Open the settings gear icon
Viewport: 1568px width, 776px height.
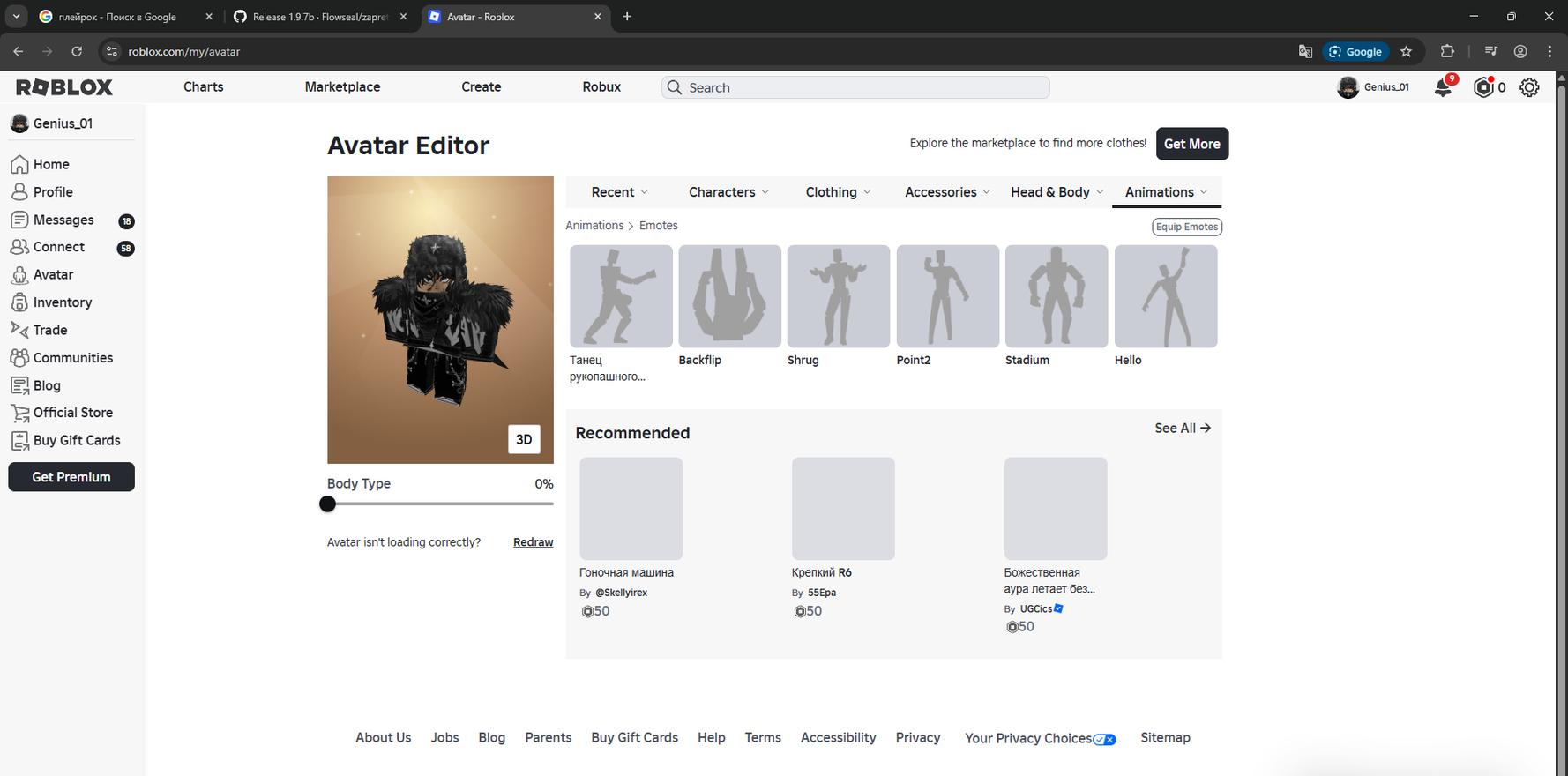pos(1529,87)
